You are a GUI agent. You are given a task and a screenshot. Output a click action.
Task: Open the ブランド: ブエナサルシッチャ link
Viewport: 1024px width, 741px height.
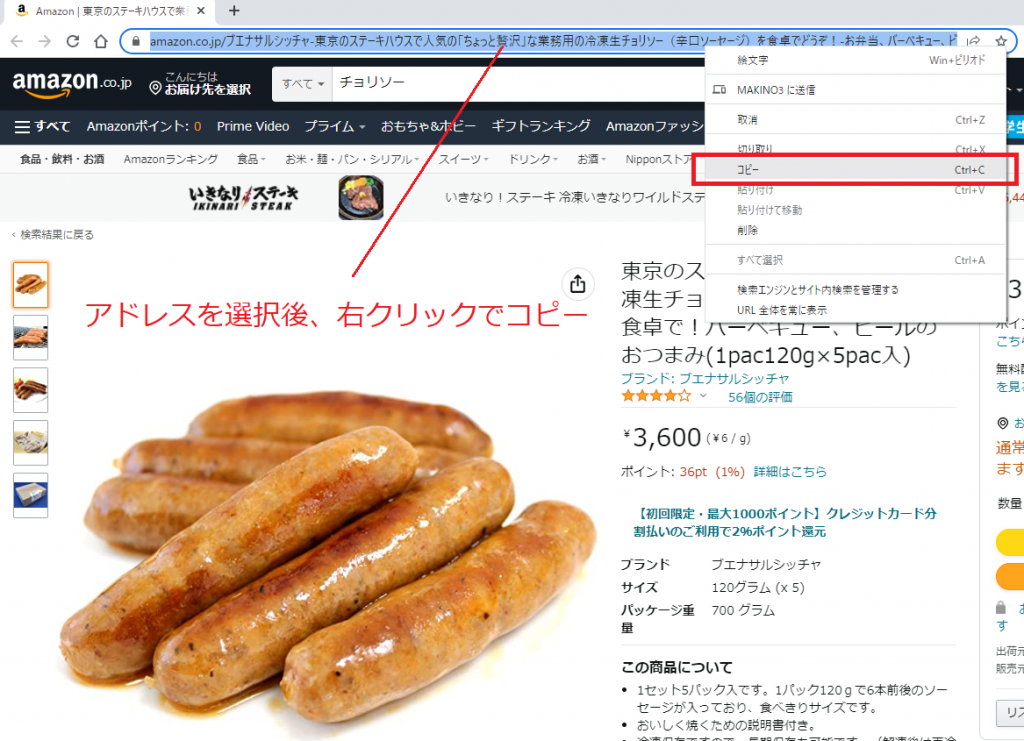[x=705, y=379]
